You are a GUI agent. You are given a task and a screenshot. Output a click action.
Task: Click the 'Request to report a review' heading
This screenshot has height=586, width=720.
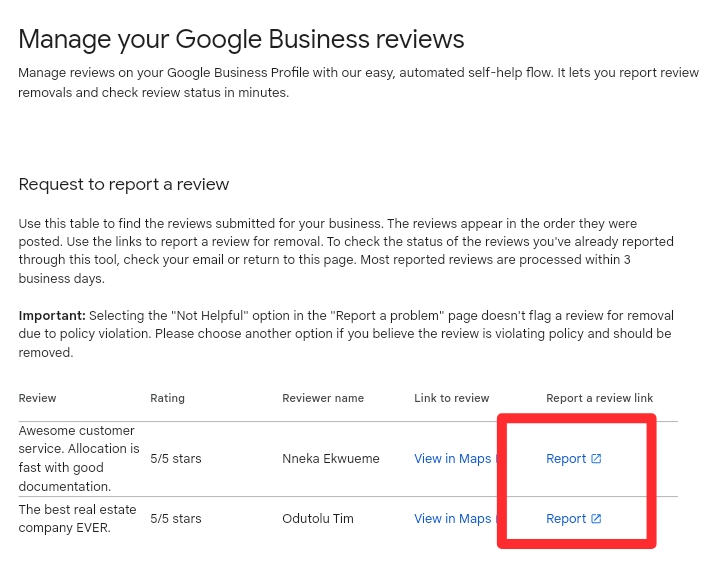(124, 184)
